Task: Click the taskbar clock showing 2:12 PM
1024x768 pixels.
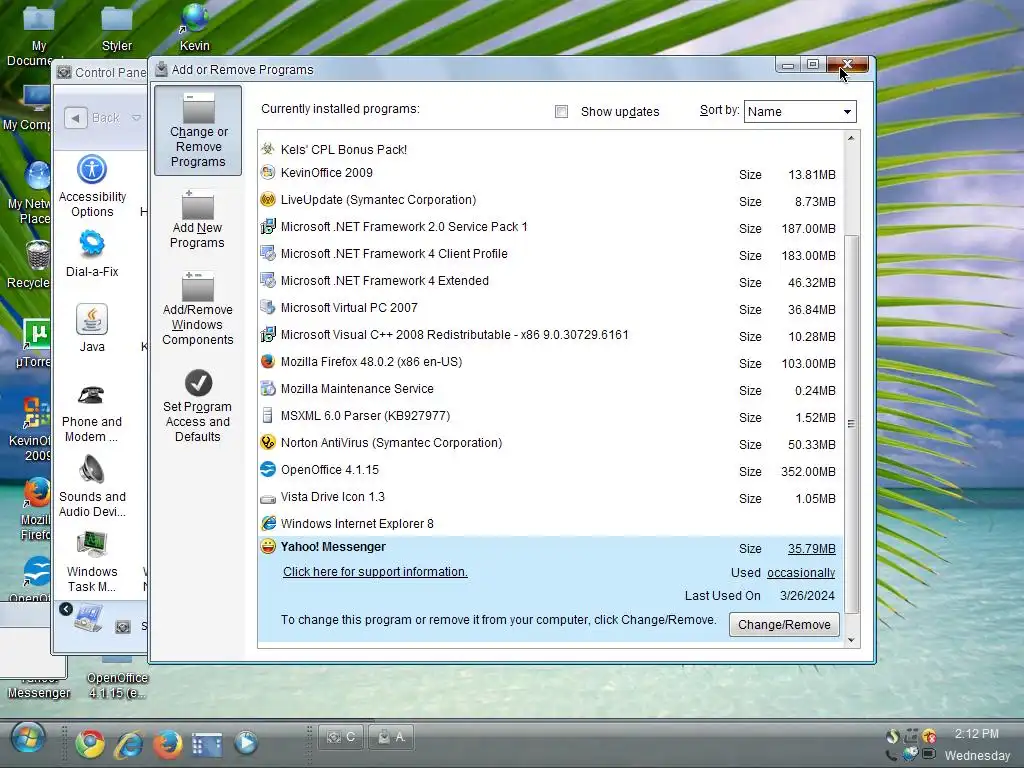Action: (976, 734)
